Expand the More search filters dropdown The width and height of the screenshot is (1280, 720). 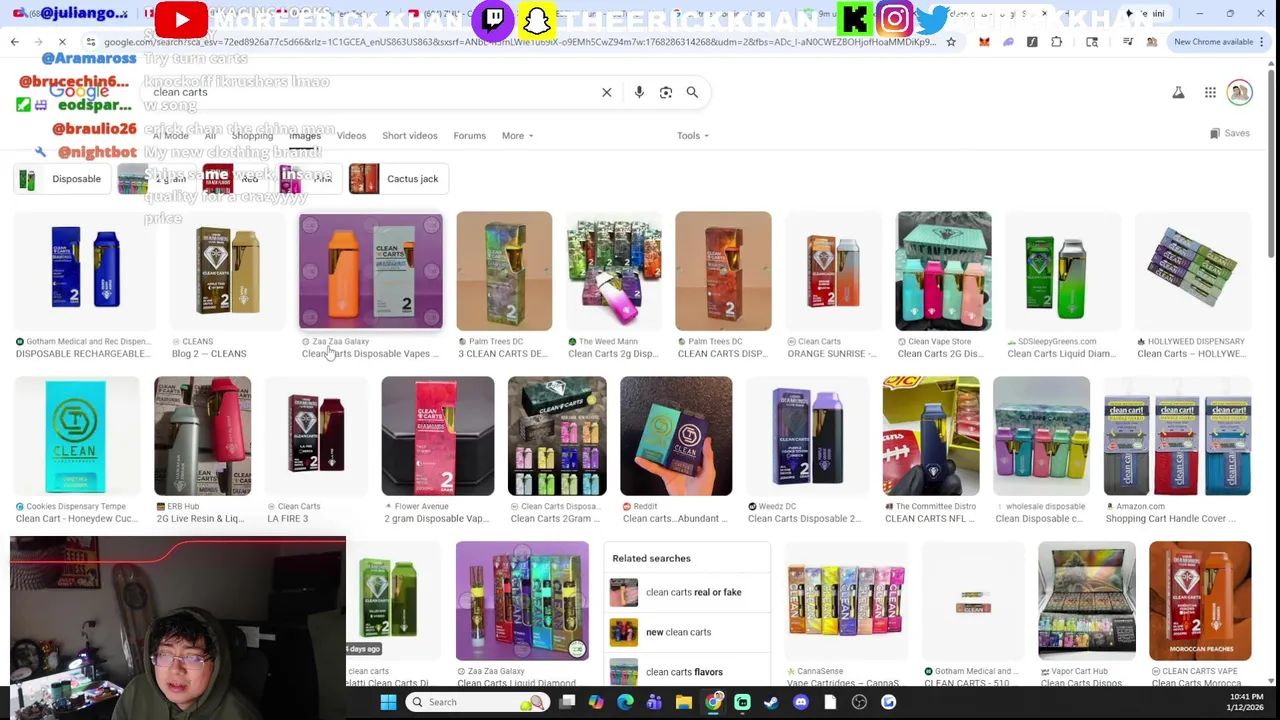(517, 136)
